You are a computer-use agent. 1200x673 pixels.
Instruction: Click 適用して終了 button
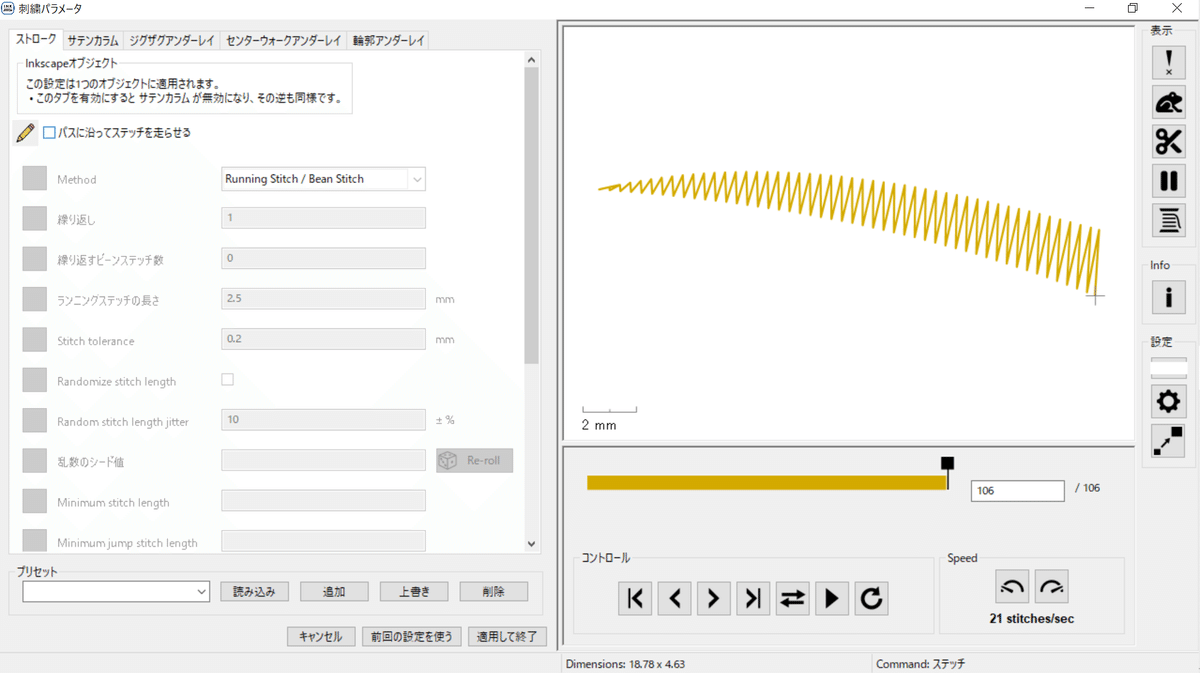coord(507,636)
